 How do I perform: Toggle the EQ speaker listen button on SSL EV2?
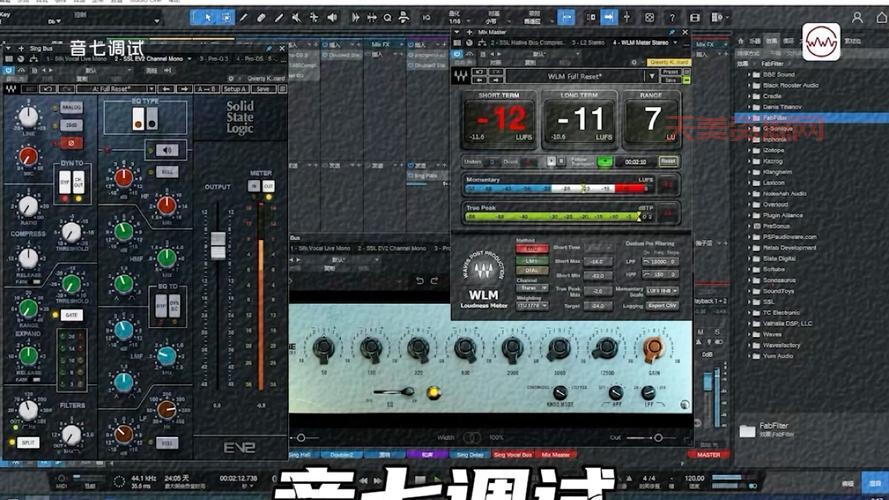click(x=167, y=150)
